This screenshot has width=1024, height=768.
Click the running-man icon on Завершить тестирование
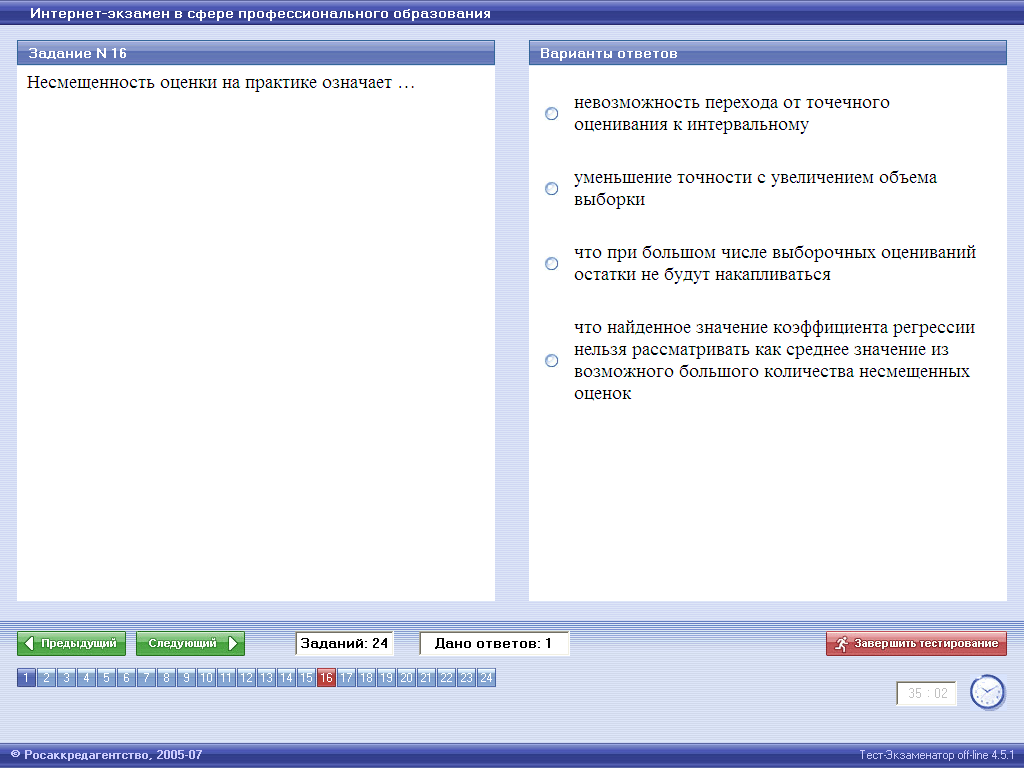pos(841,643)
